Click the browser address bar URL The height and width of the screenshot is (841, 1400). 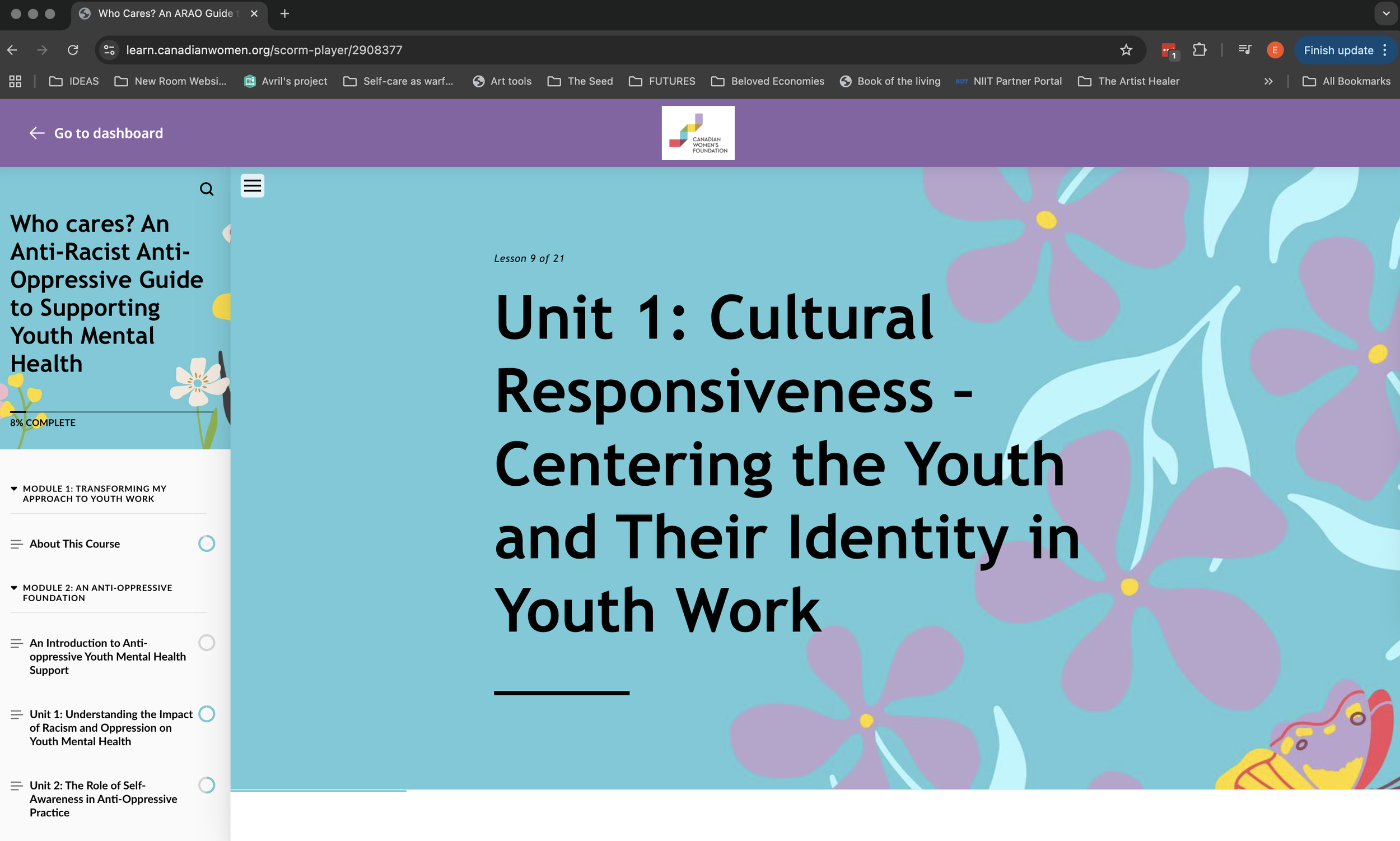tap(264, 50)
